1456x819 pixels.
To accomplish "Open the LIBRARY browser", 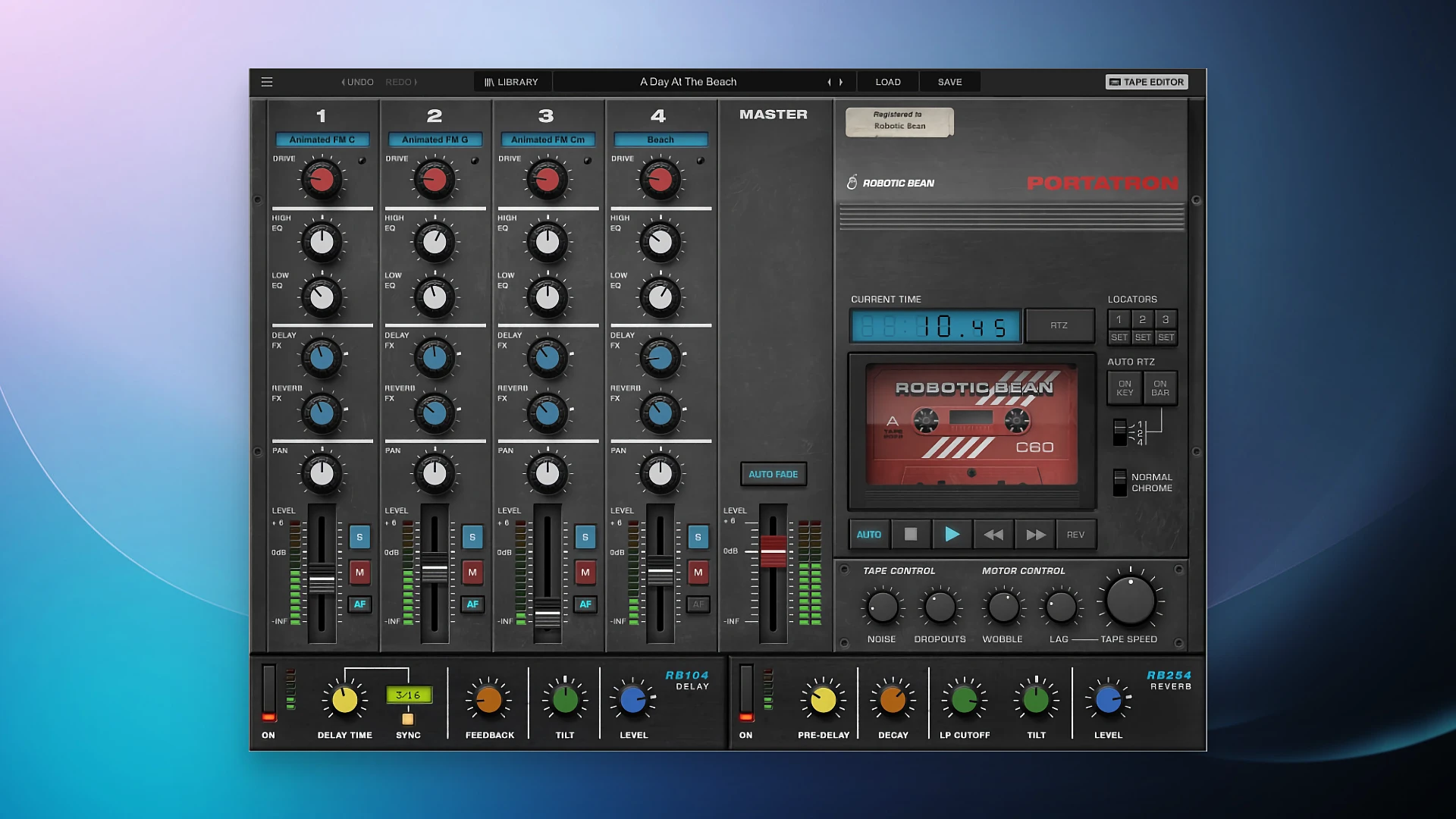I will pos(512,82).
